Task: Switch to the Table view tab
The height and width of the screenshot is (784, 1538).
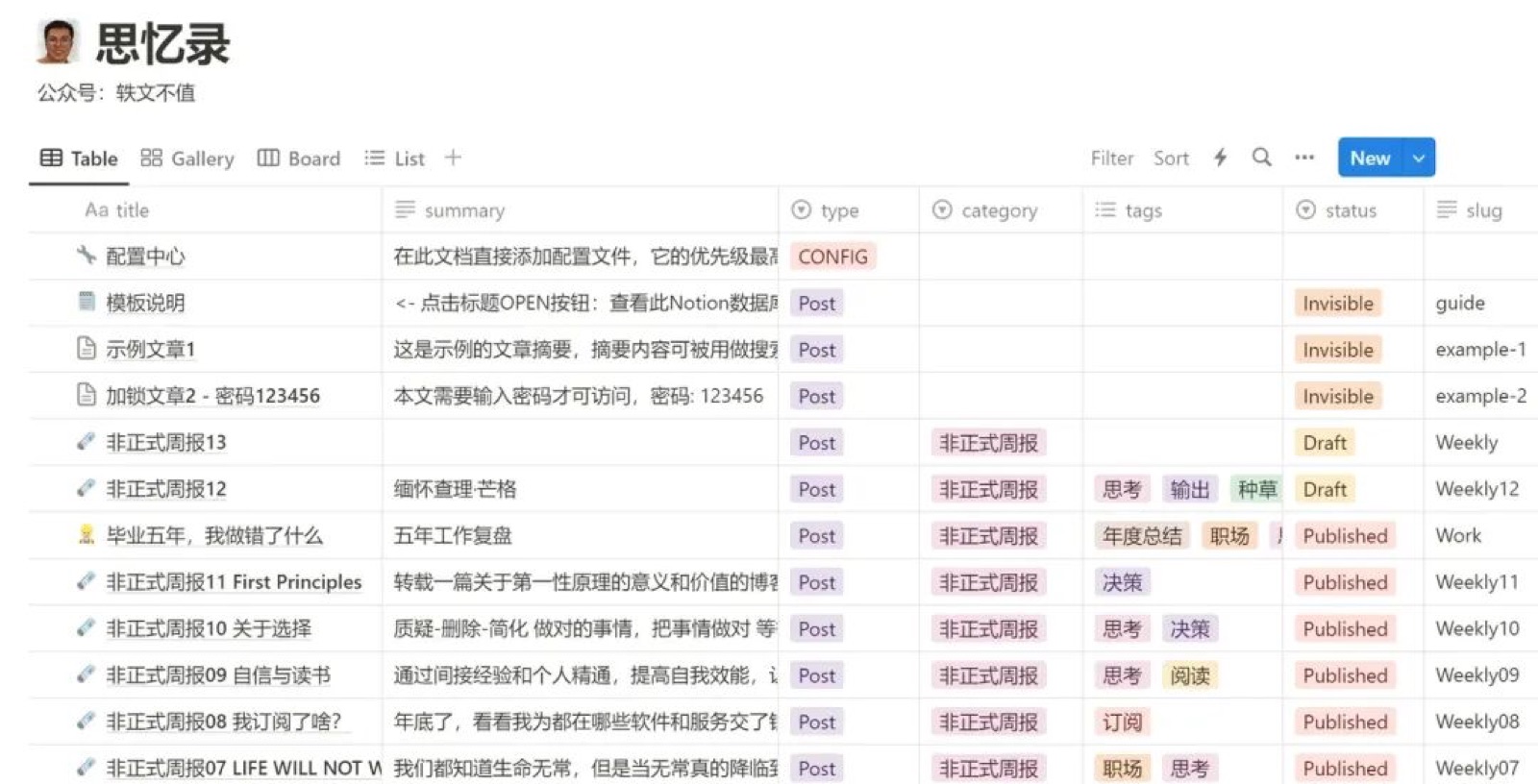Action: coord(79,159)
